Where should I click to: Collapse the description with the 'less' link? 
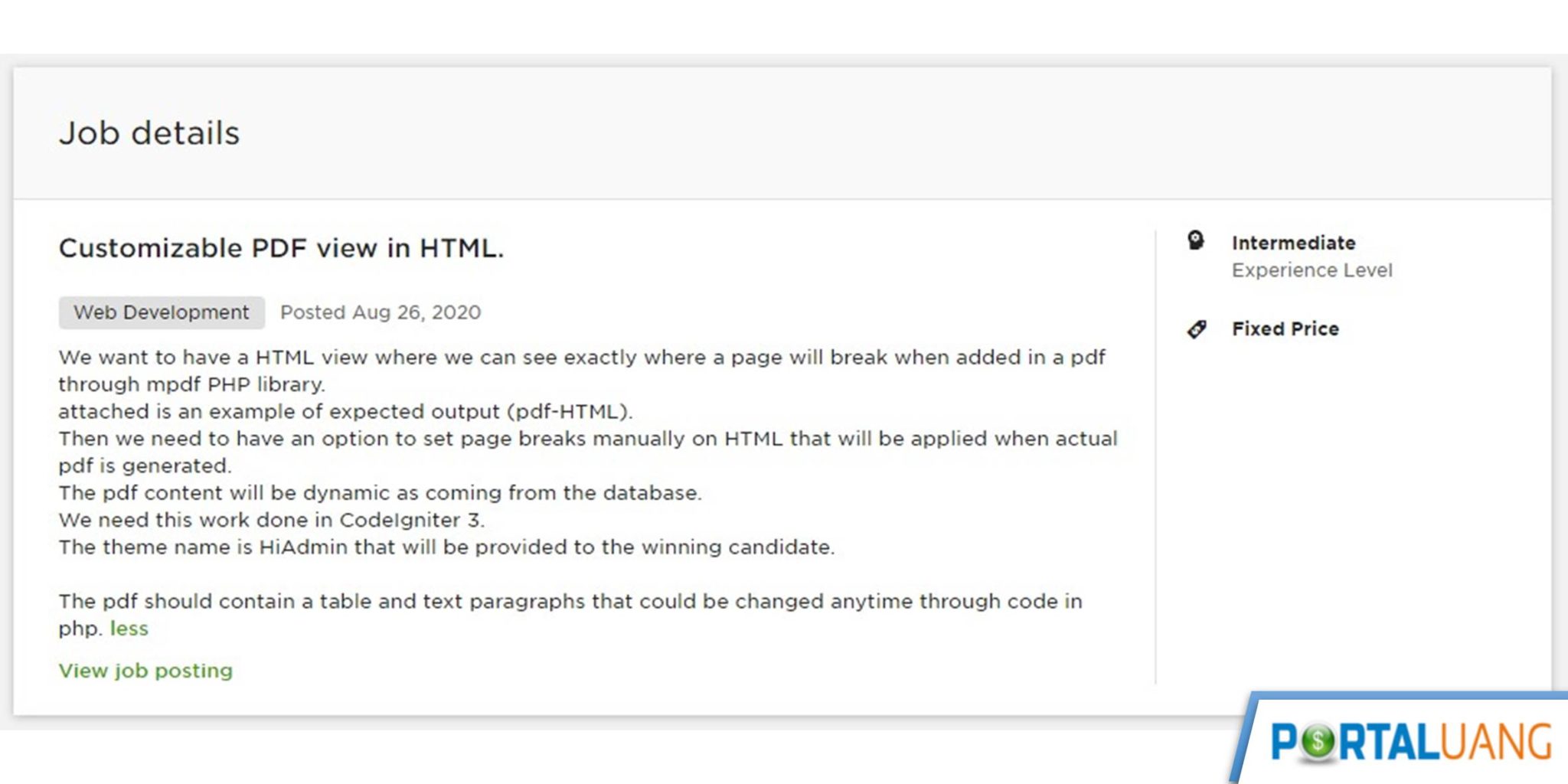pyautogui.click(x=129, y=629)
